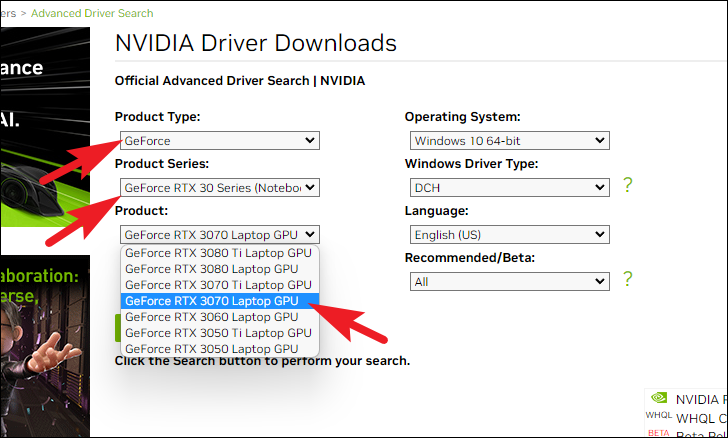The width and height of the screenshot is (728, 438).
Task: Click the BETA legend label
Action: pos(659,433)
